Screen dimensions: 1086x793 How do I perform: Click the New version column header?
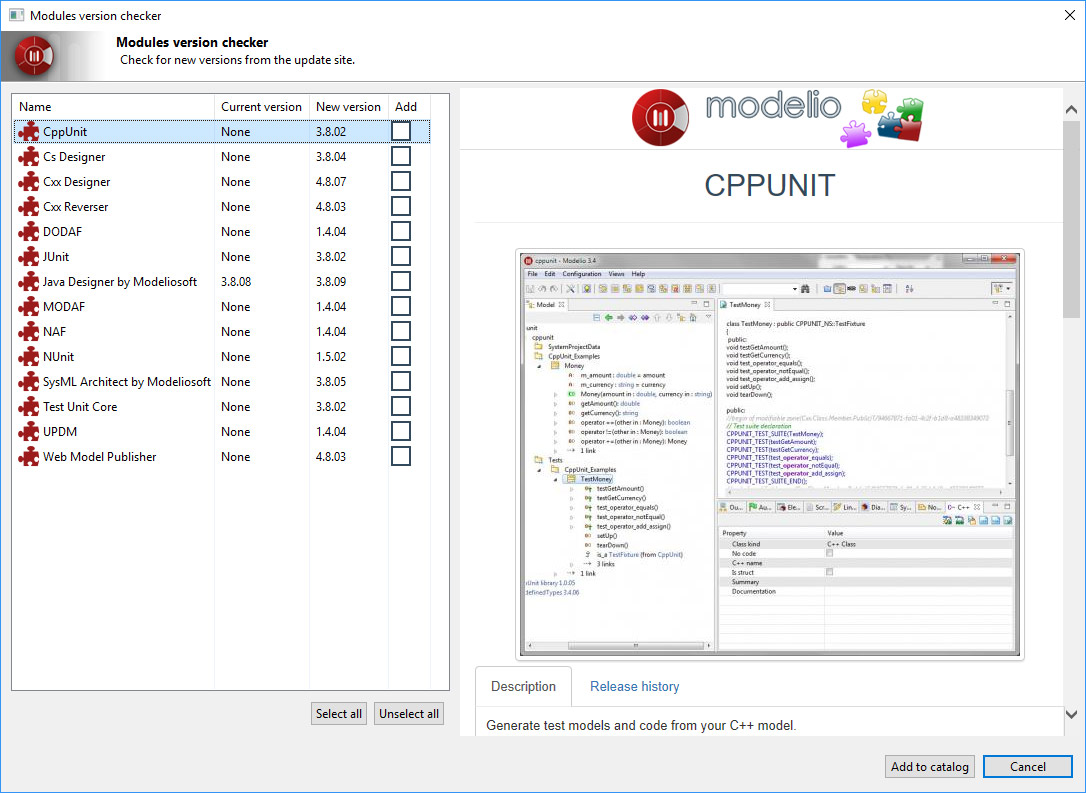(x=348, y=107)
